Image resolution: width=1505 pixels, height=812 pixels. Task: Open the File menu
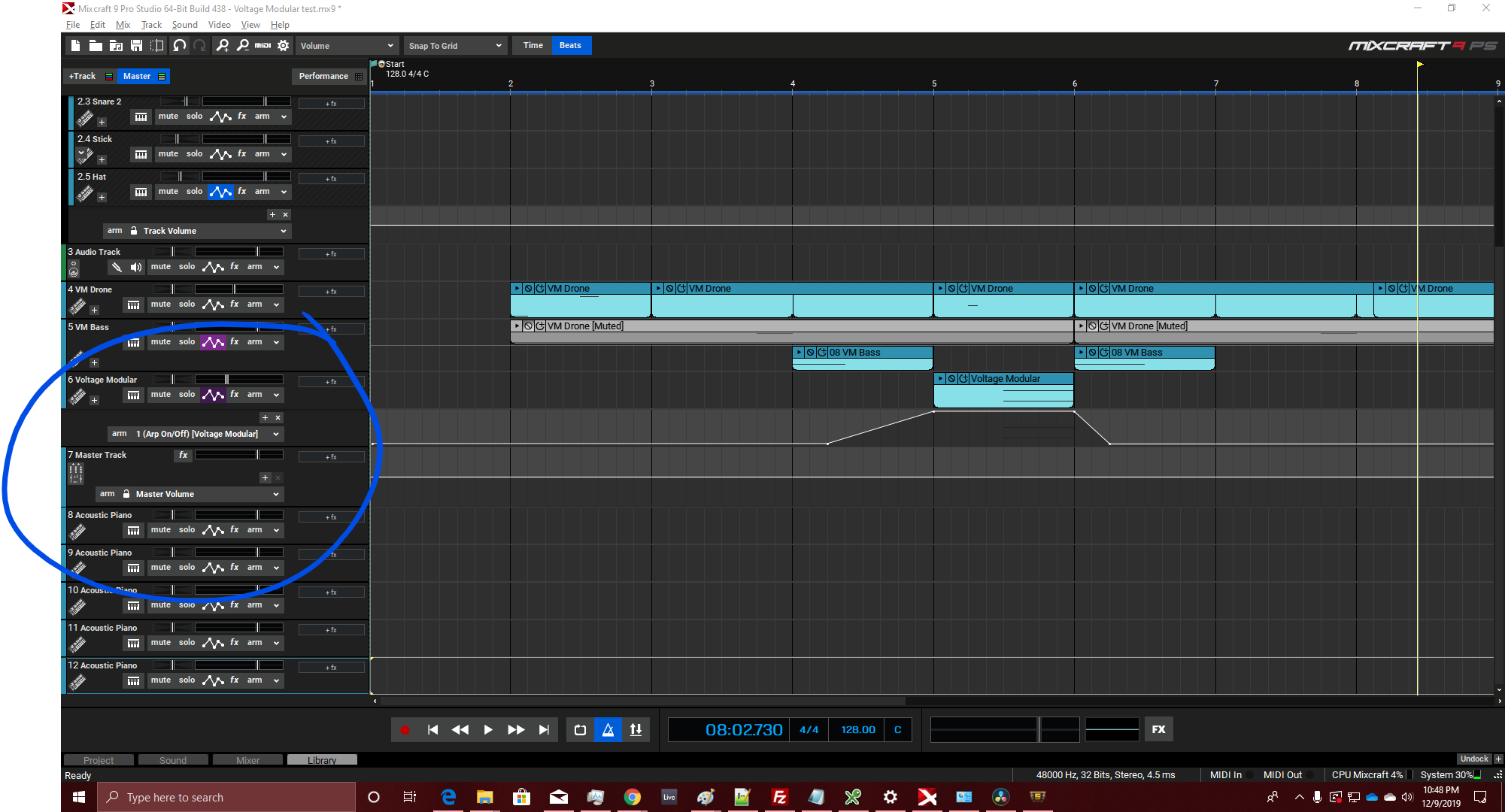73,25
